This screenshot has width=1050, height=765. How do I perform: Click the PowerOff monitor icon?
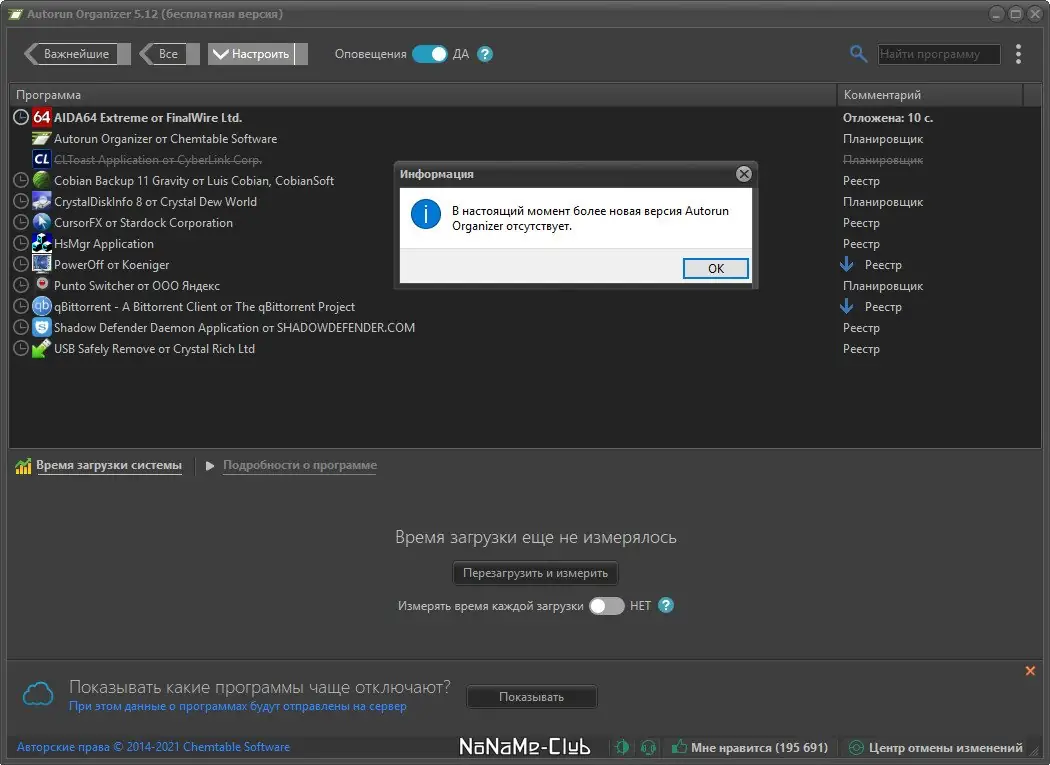point(42,264)
